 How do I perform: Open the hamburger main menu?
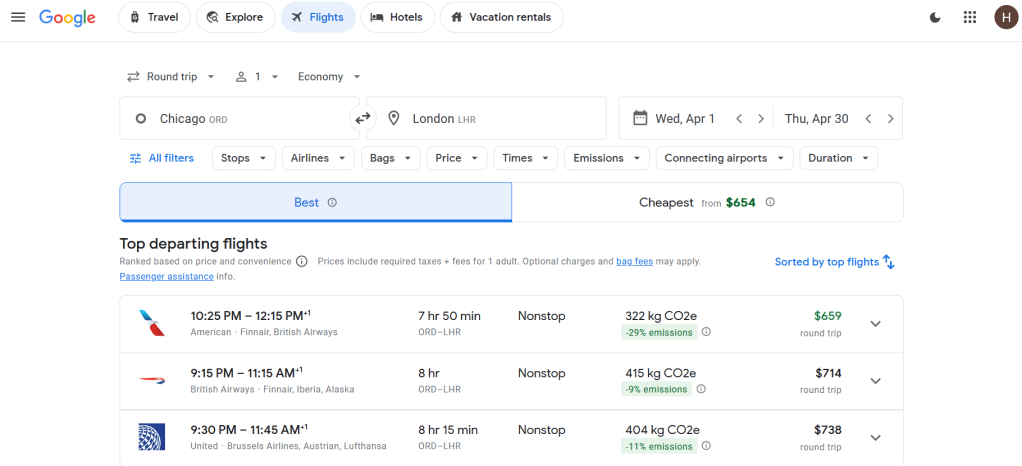pos(18,17)
